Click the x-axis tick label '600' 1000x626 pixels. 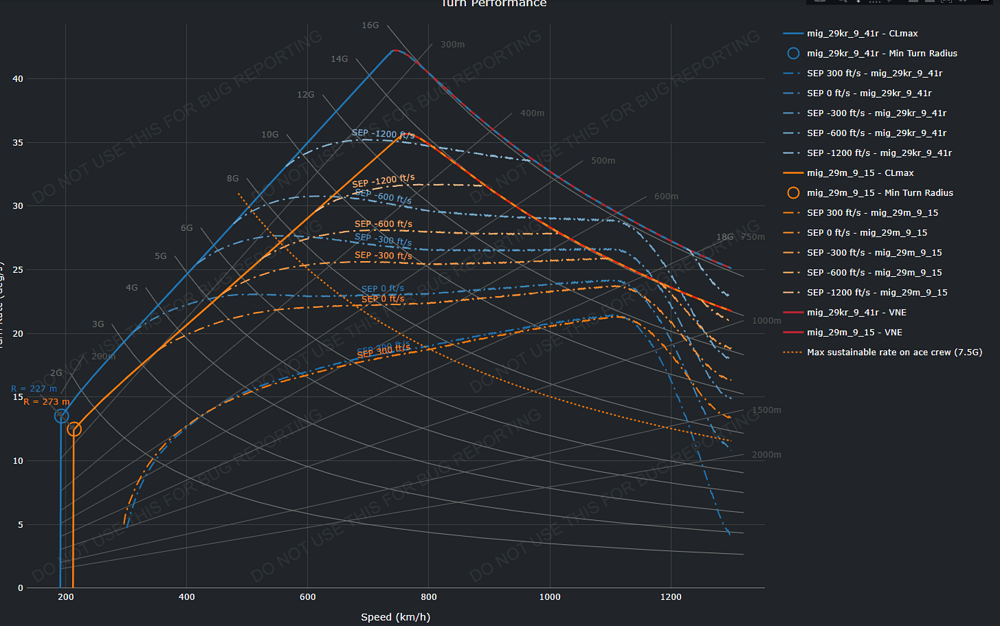pos(307,597)
